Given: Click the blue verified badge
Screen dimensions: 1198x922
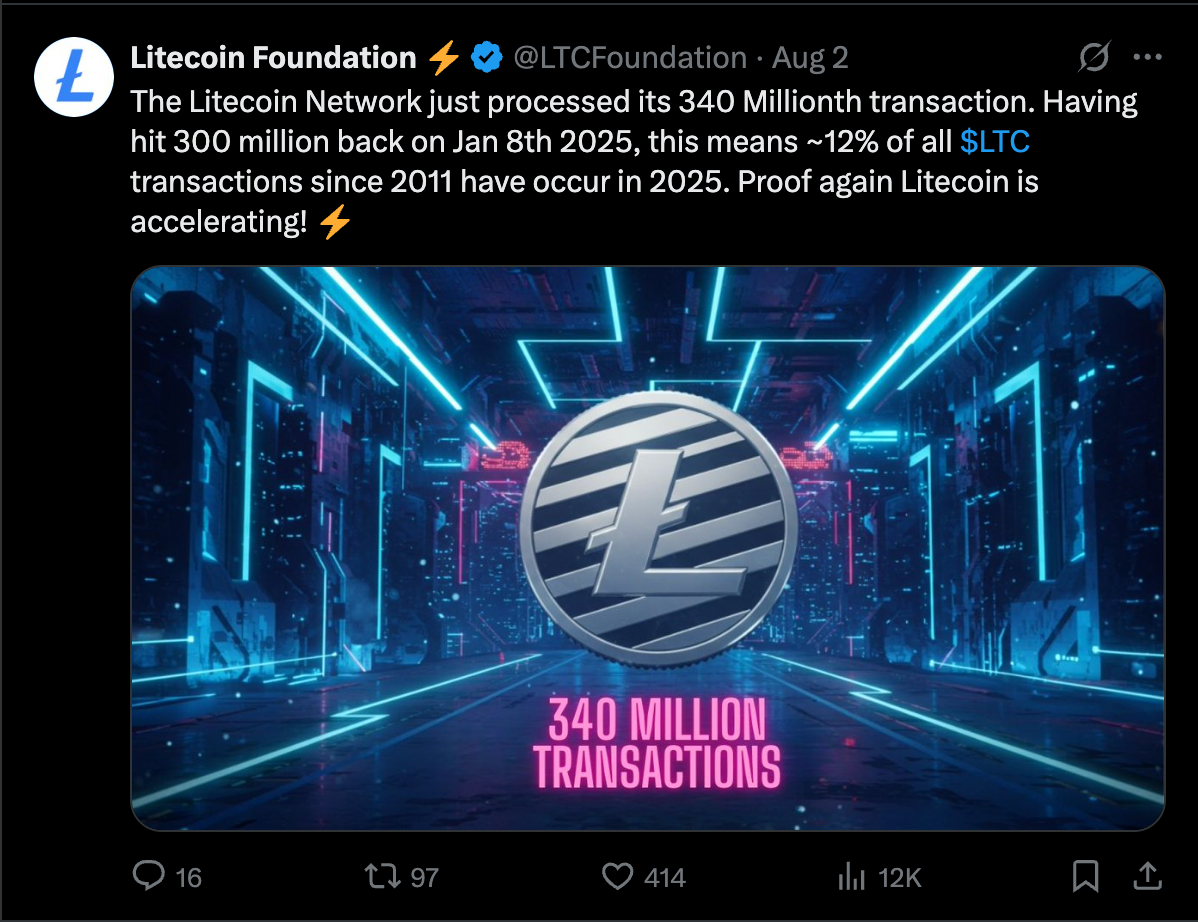Looking at the screenshot, I should (x=486, y=57).
